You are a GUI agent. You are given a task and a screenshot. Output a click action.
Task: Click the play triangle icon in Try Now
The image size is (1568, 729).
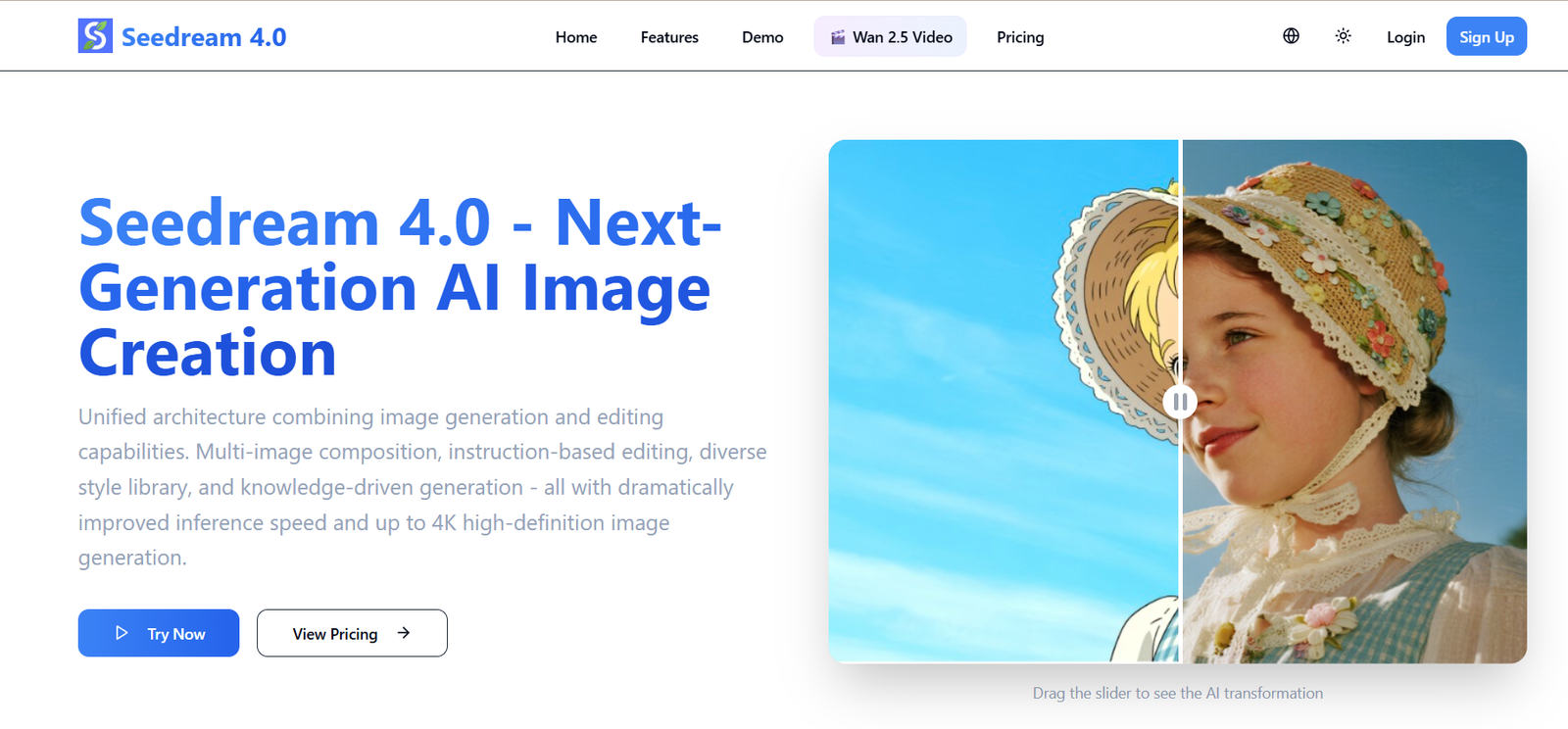pos(122,633)
